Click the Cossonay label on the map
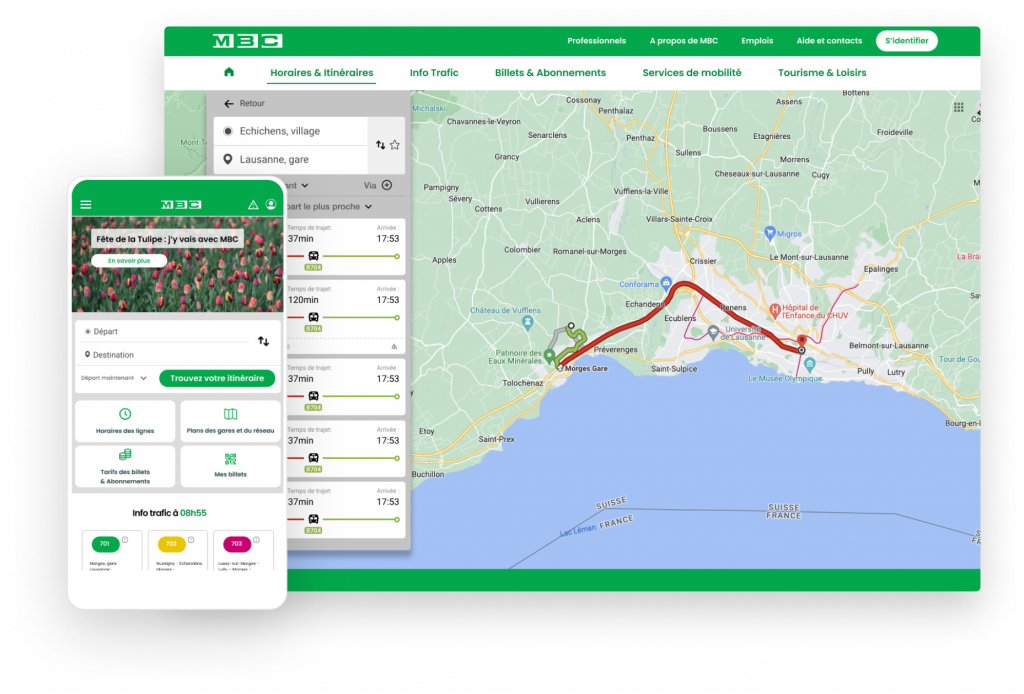Image resolution: width=1024 pixels, height=694 pixels. click(x=583, y=101)
